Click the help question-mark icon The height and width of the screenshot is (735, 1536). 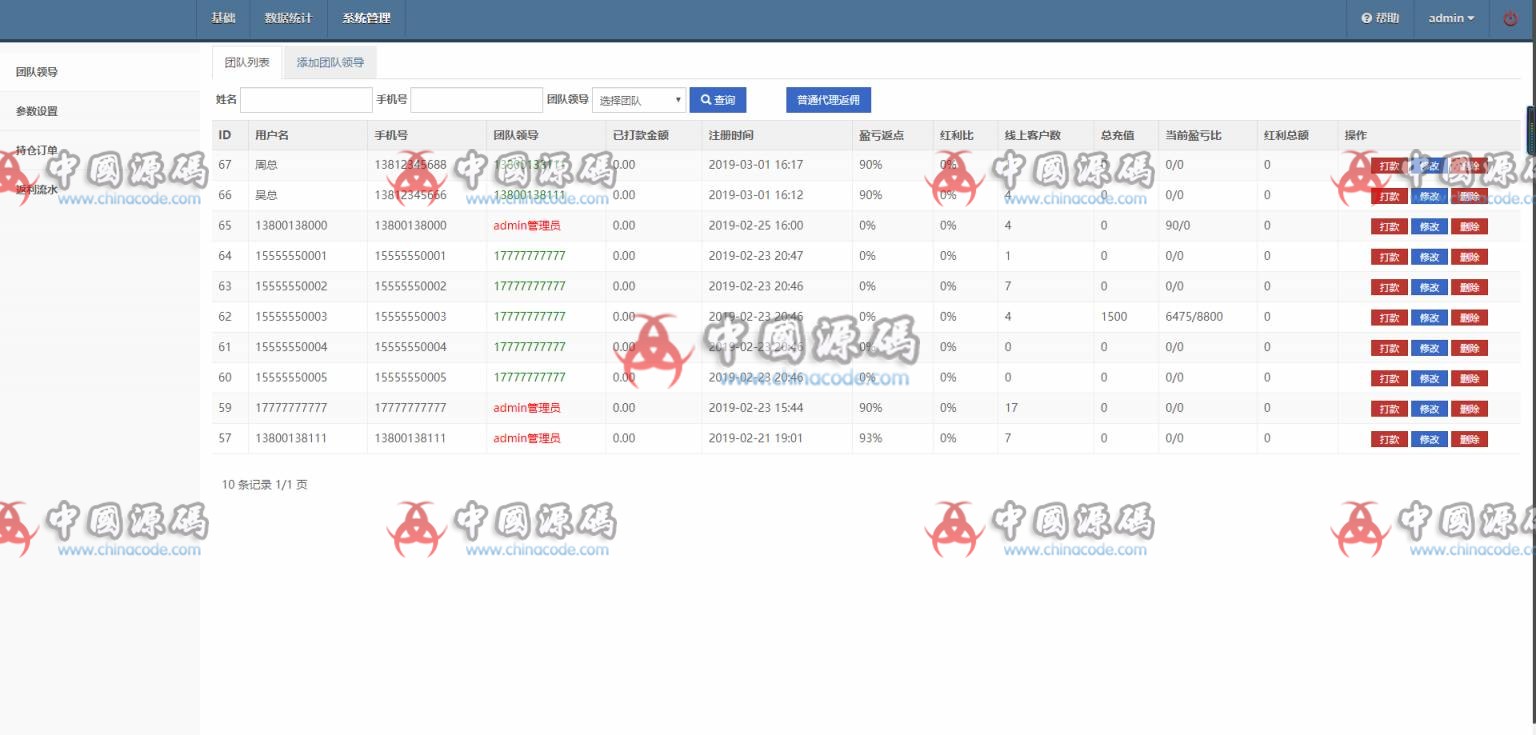pyautogui.click(x=1366, y=18)
